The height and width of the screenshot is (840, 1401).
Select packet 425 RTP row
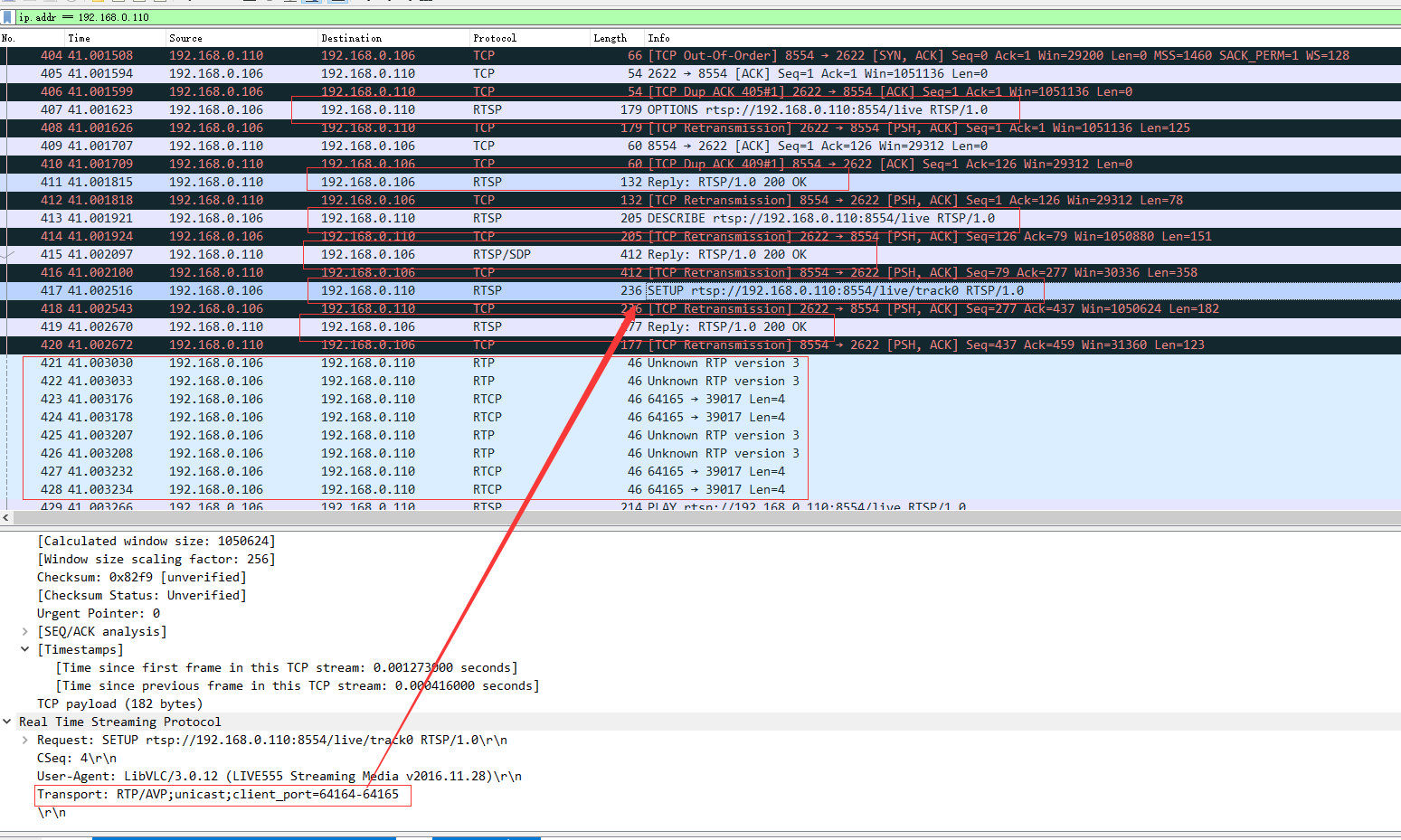[700, 435]
